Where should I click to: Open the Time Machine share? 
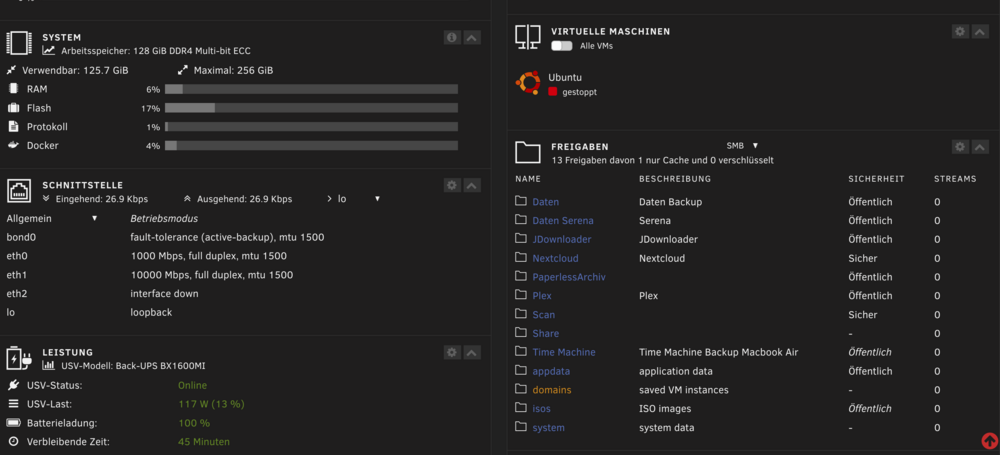[x=564, y=352]
